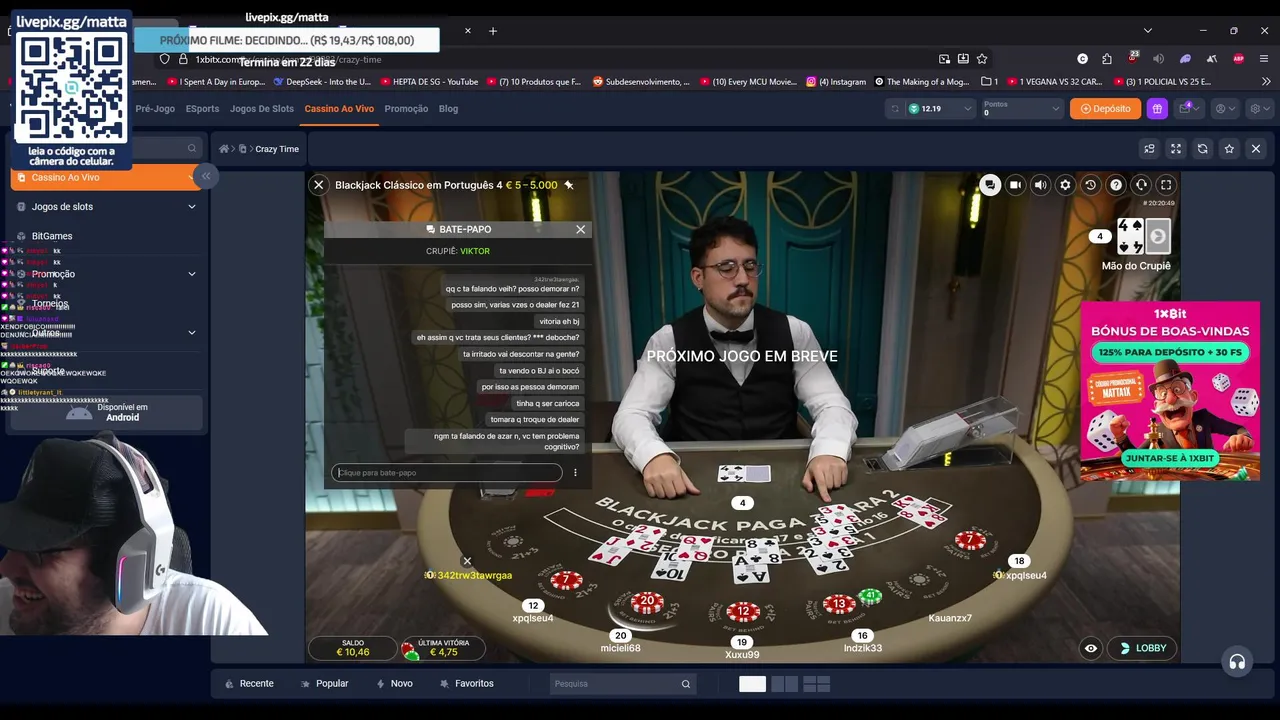
Task: Open the 1 VEGANA VS 32 CAR... bookmark
Action: tap(1053, 82)
